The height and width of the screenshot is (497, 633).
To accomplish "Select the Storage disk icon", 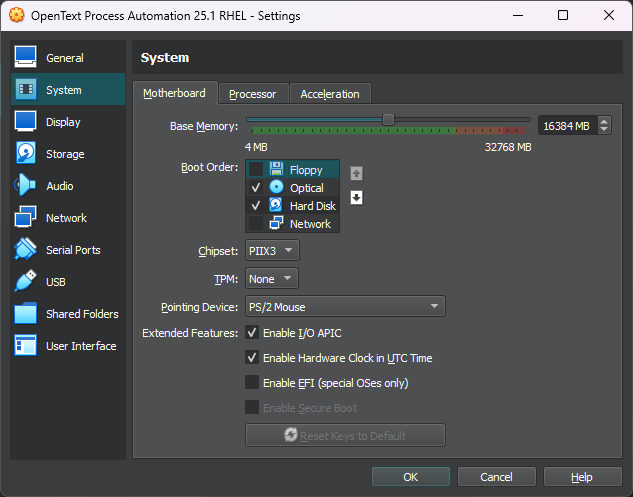I will 26,154.
